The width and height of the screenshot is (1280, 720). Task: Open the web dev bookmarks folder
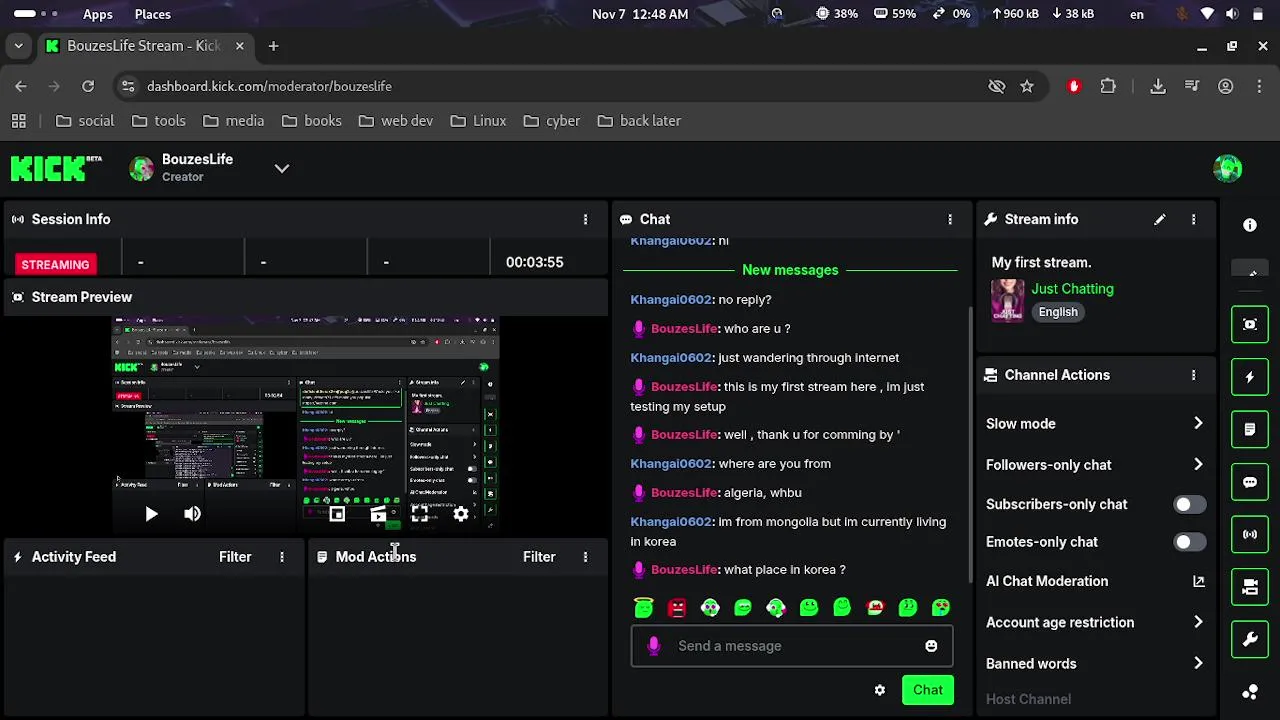396,121
